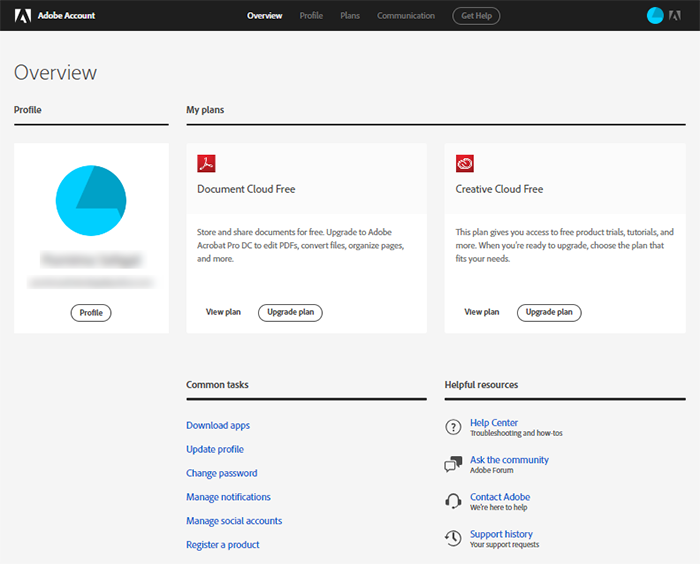Upgrade the Document Cloud Free plan
700x564 pixels.
pos(290,312)
